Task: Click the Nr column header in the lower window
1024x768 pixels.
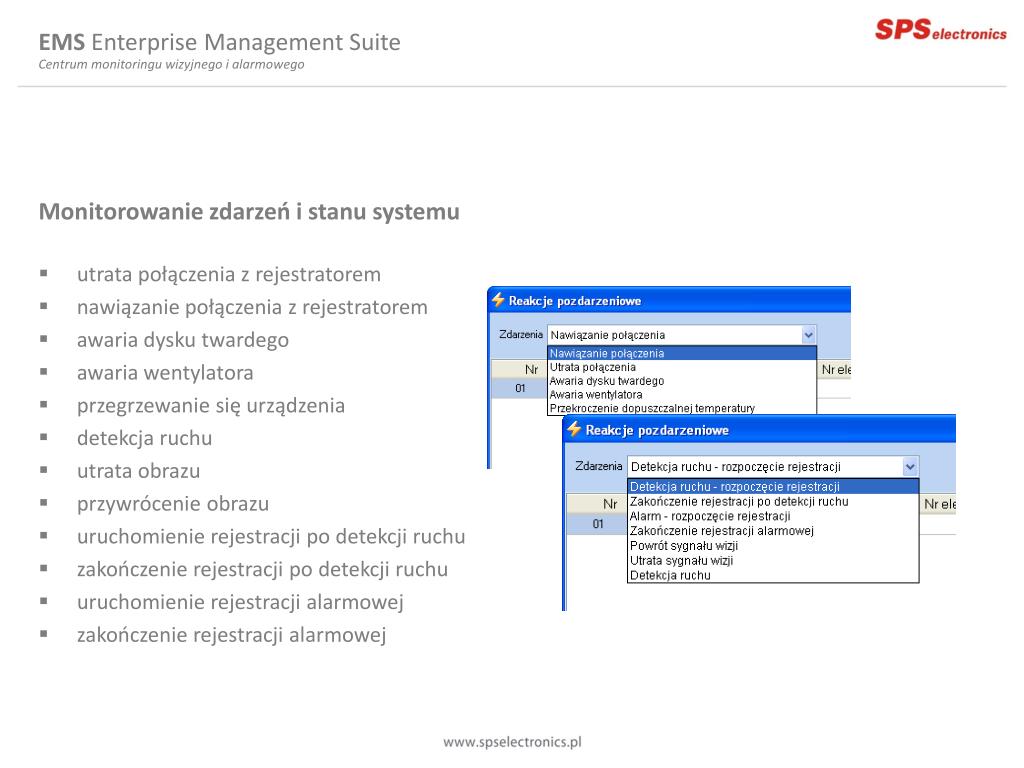Action: coord(596,504)
